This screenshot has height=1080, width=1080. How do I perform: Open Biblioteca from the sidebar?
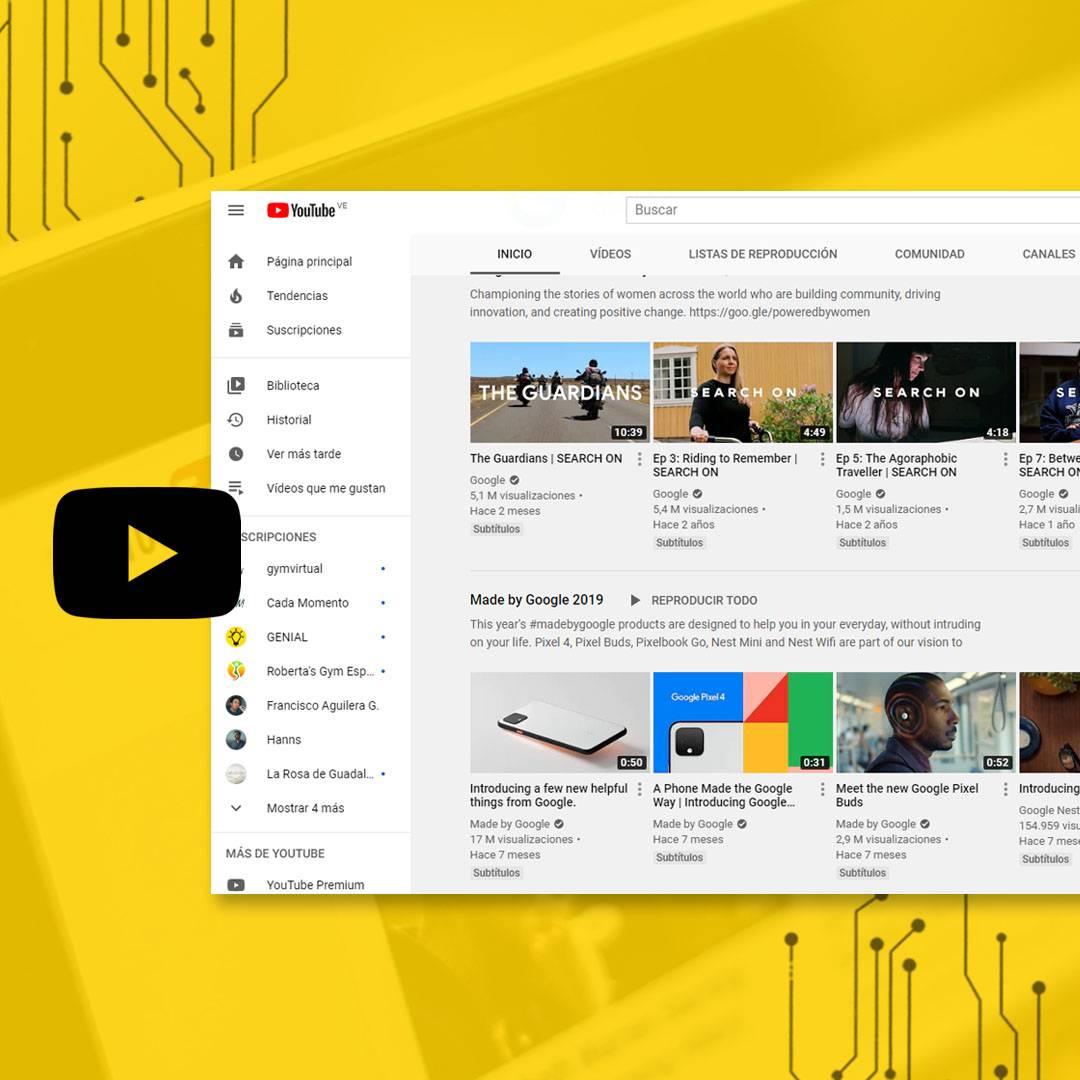click(x=236, y=385)
